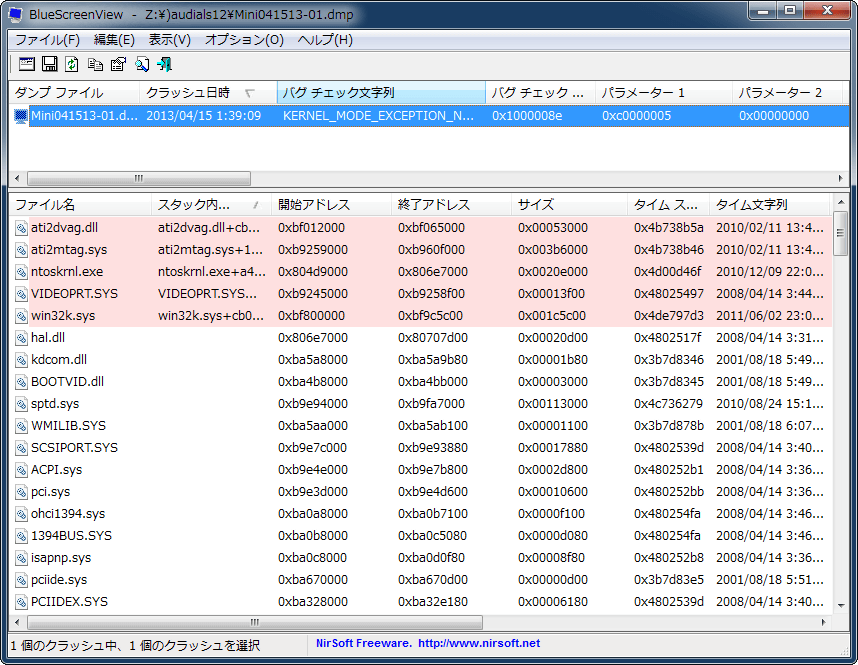
Task: Click the Find toolbar icon
Action: click(142, 64)
